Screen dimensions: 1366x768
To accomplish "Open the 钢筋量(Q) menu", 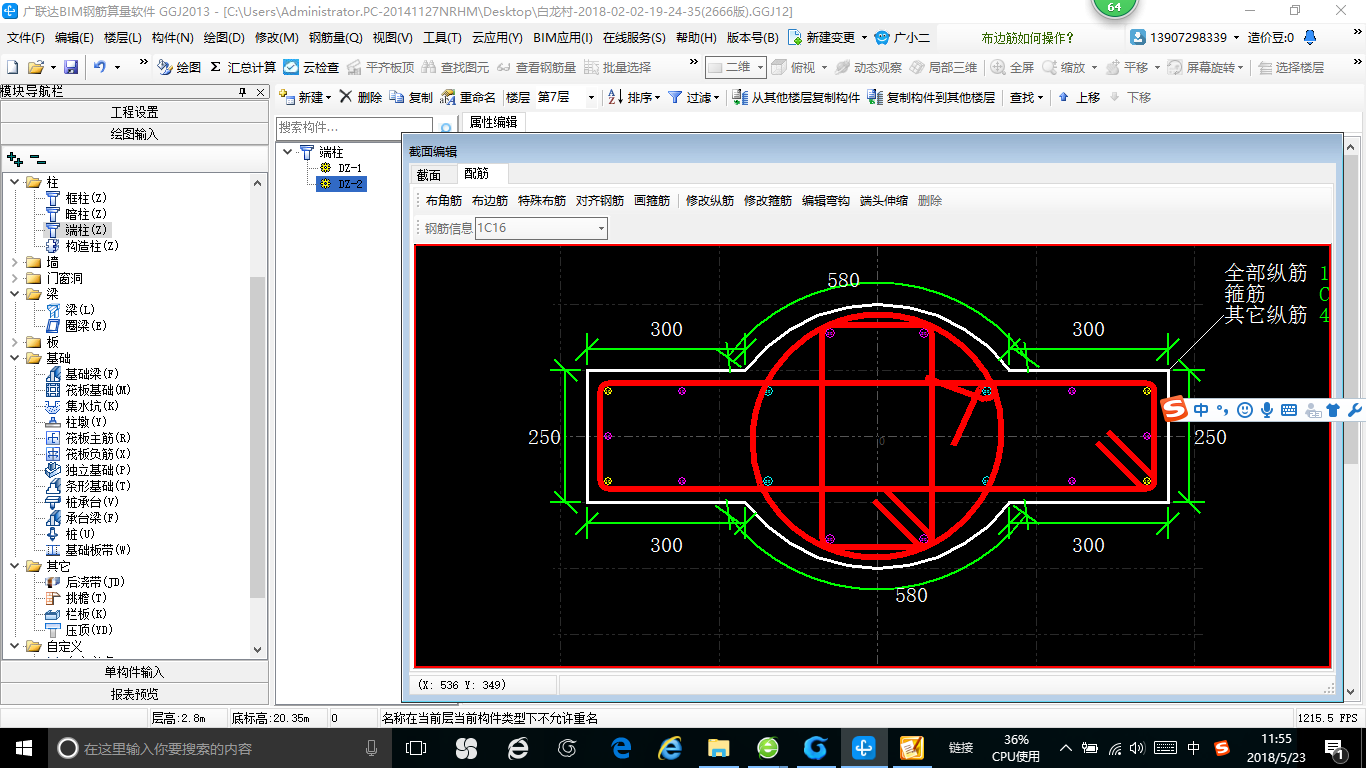I will click(336, 38).
